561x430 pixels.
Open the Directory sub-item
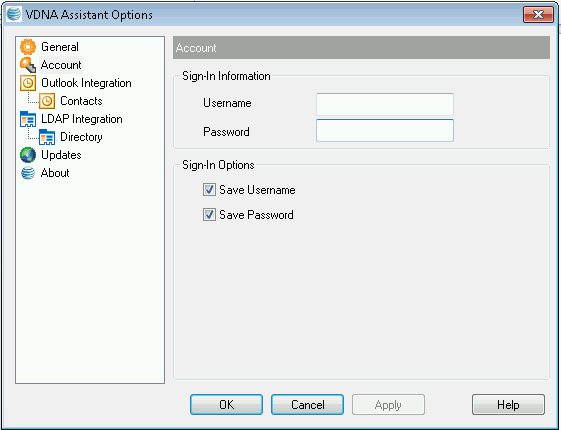tap(81, 137)
